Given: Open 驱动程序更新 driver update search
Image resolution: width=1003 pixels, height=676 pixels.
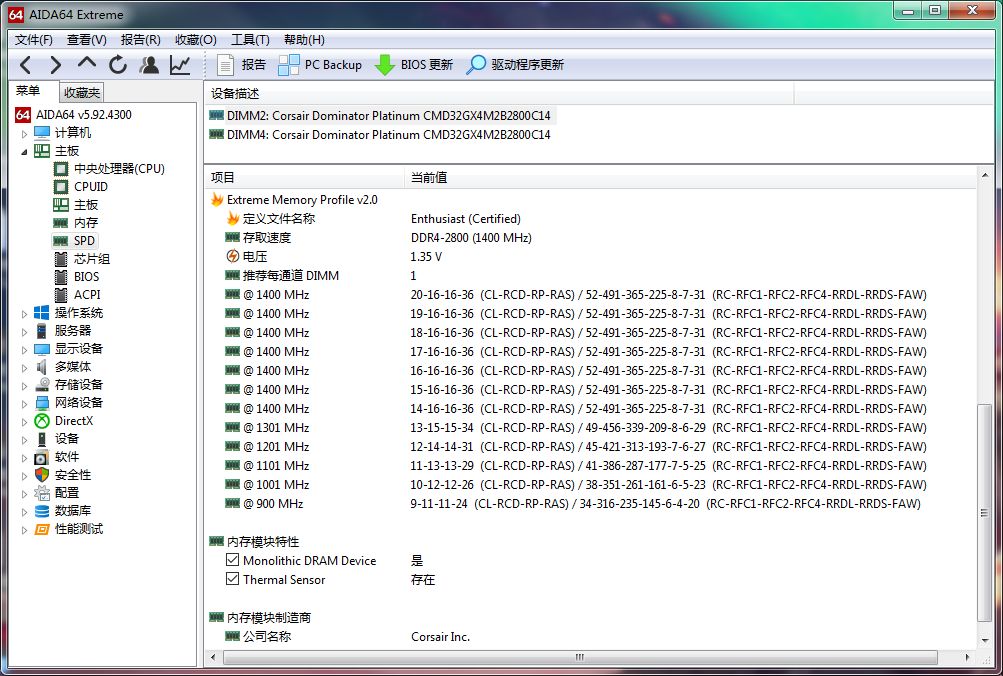Looking at the screenshot, I should [516, 65].
